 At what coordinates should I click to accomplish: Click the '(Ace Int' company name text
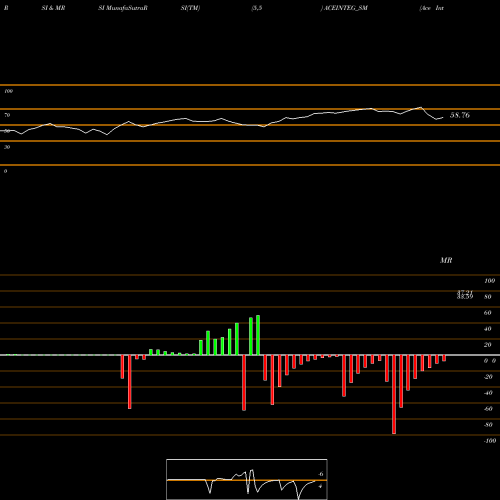pyautogui.click(x=432, y=8)
